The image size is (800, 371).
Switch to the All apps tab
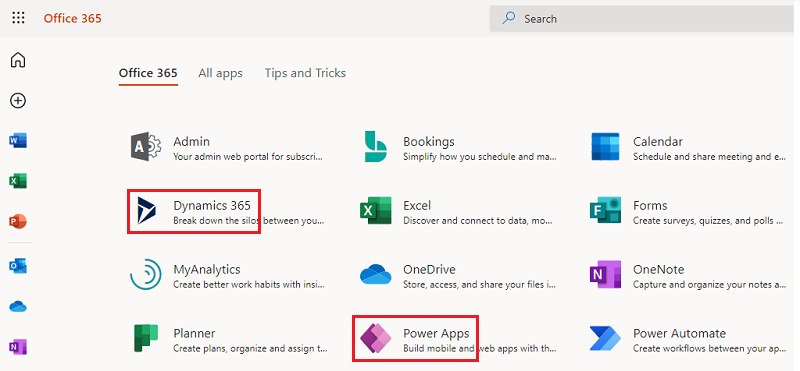220,73
